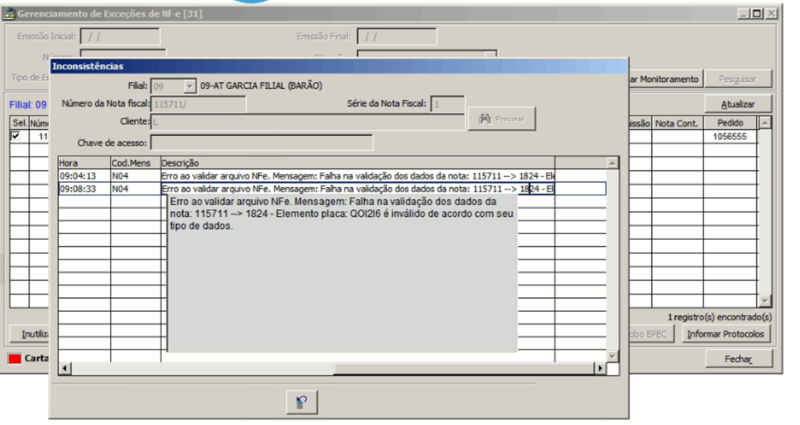Click the scroll up arrow of background grid
Screen dimensions: 800x425
(x=765, y=122)
